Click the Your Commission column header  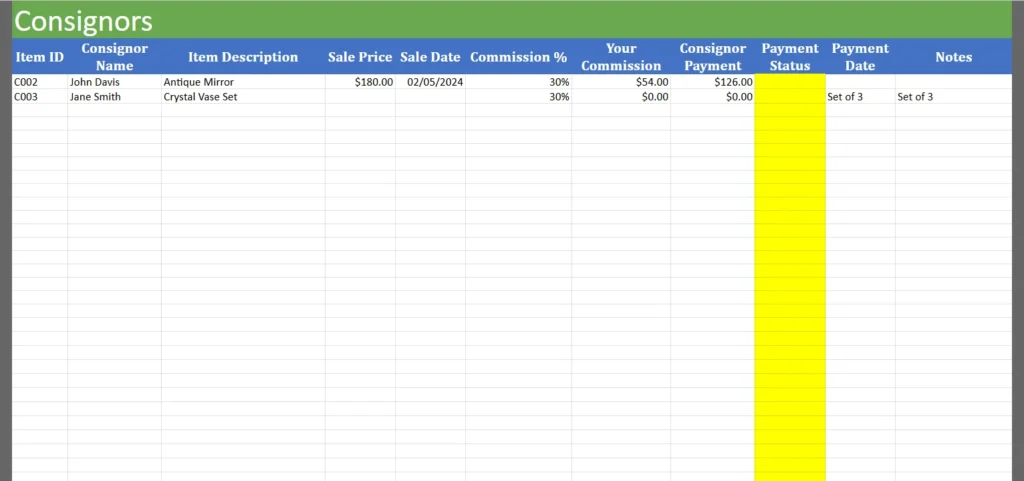621,57
